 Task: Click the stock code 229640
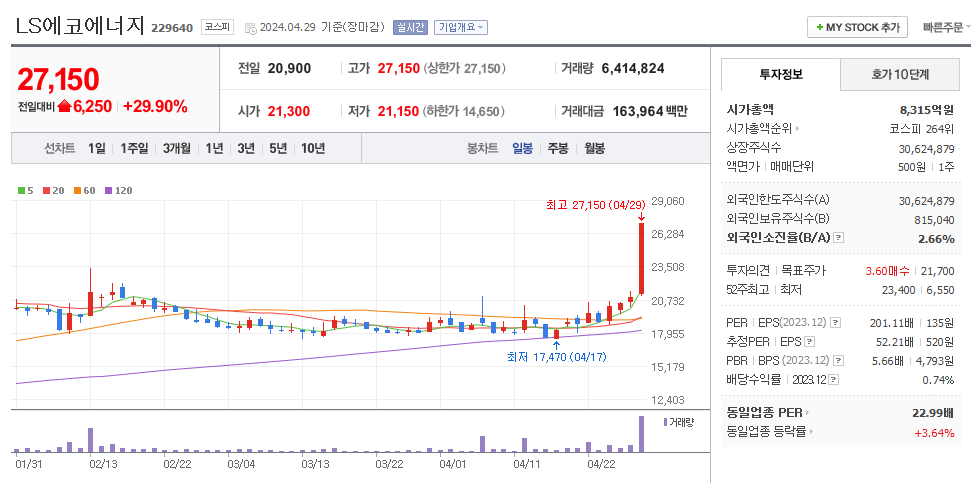coord(171,27)
